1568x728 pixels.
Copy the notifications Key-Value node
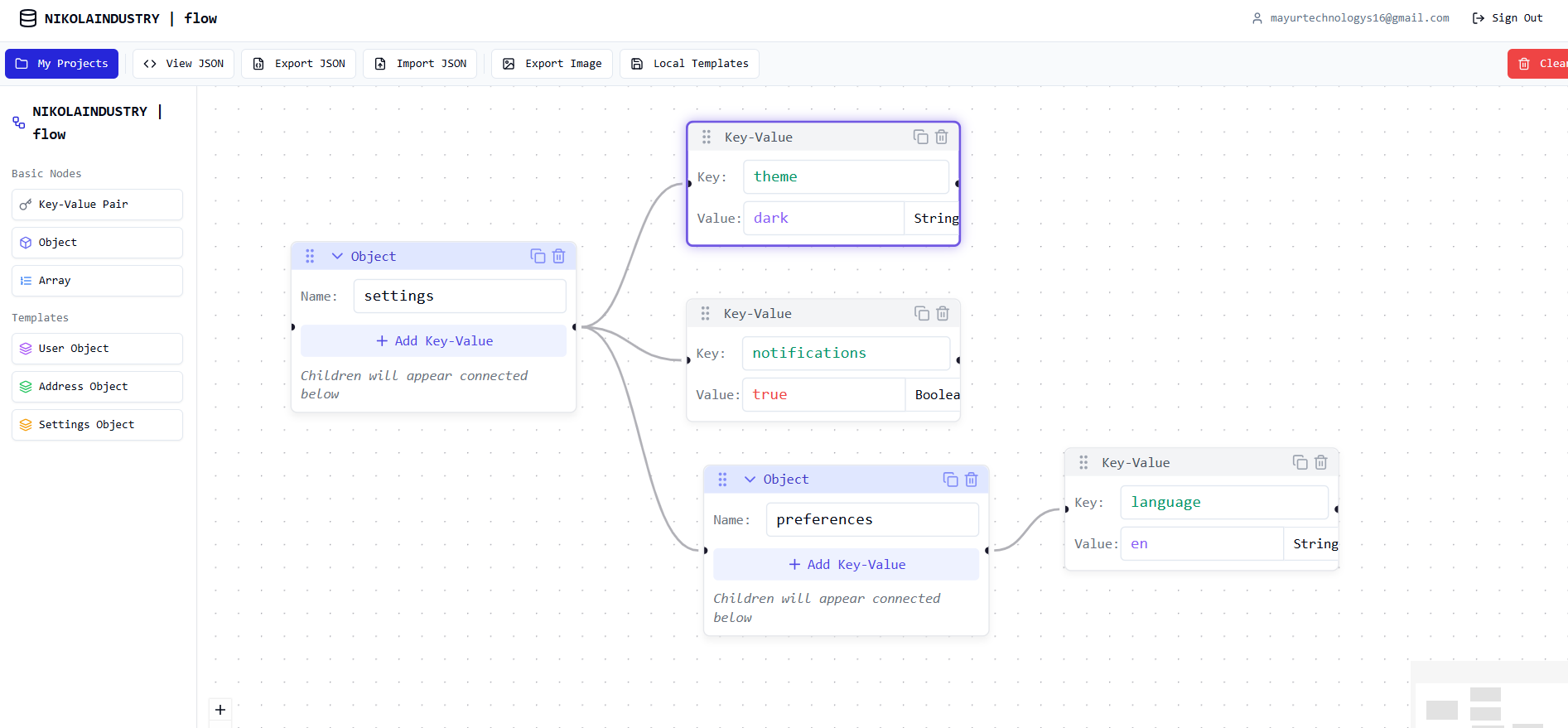[x=921, y=313]
